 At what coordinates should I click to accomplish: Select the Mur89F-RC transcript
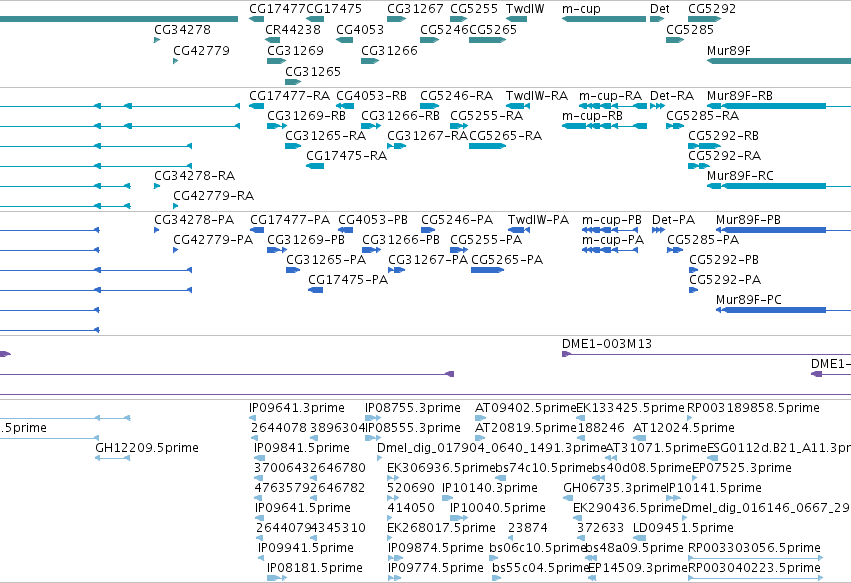tap(779, 186)
